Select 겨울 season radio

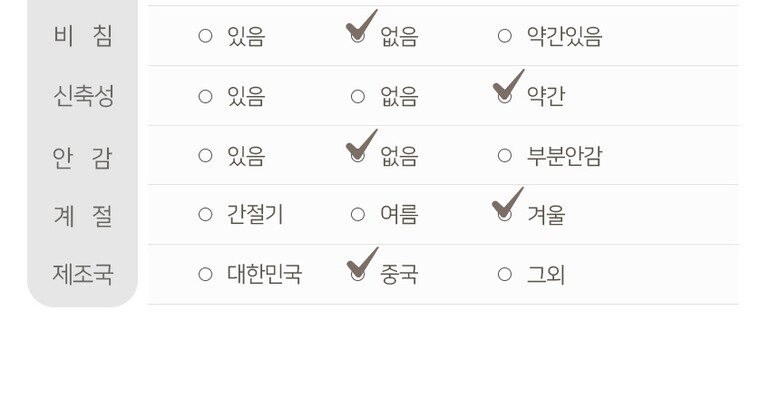click(505, 215)
